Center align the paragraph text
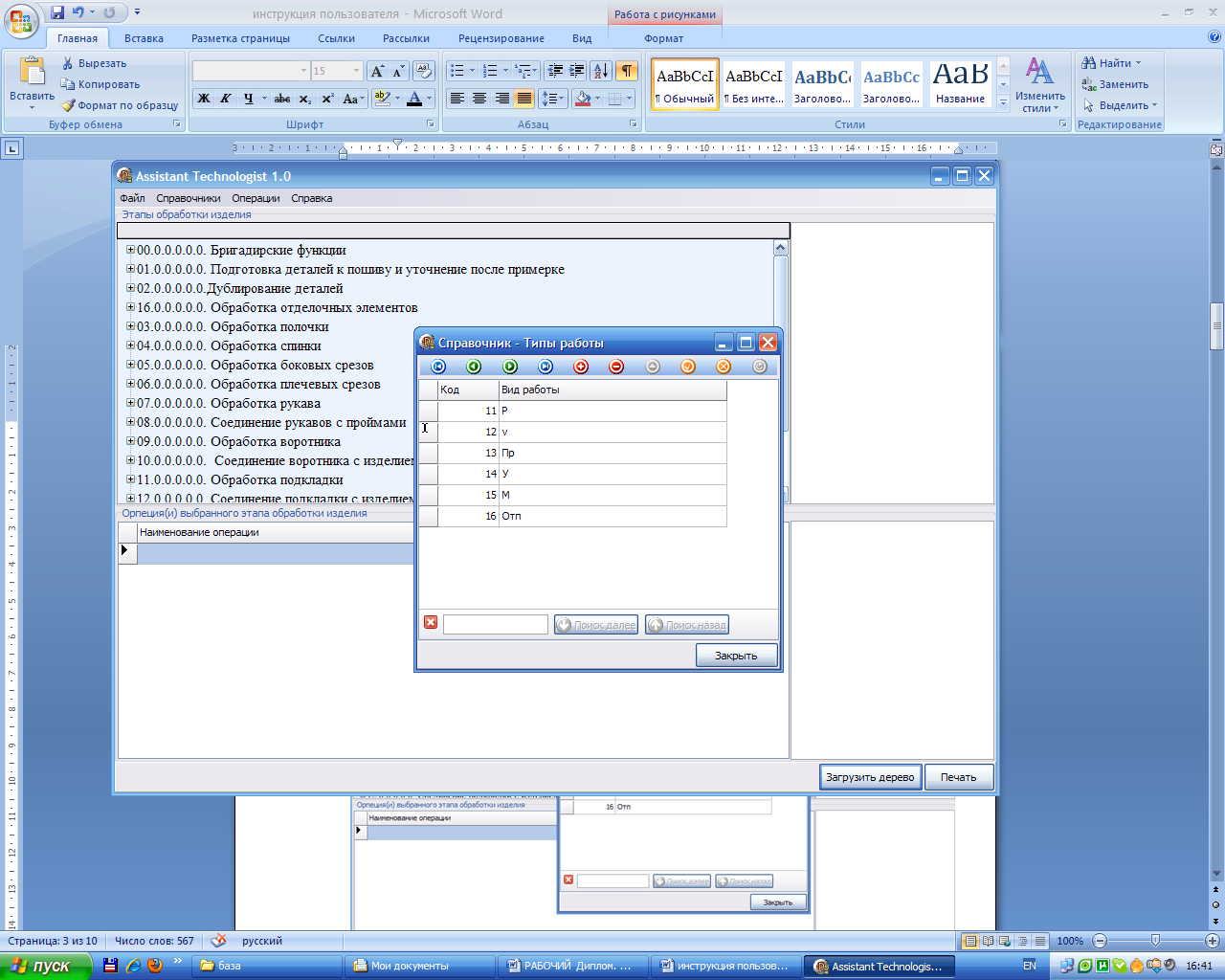Viewport: 1225px width, 980px height. point(479,99)
